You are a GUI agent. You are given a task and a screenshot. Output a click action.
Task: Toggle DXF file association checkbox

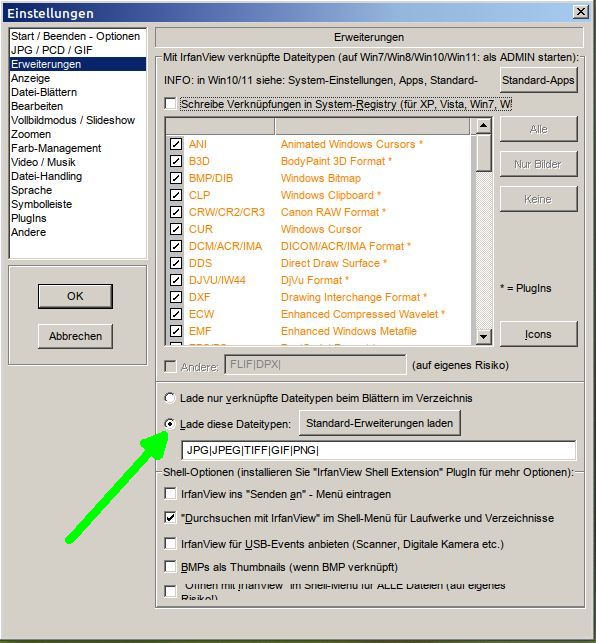pos(176,297)
